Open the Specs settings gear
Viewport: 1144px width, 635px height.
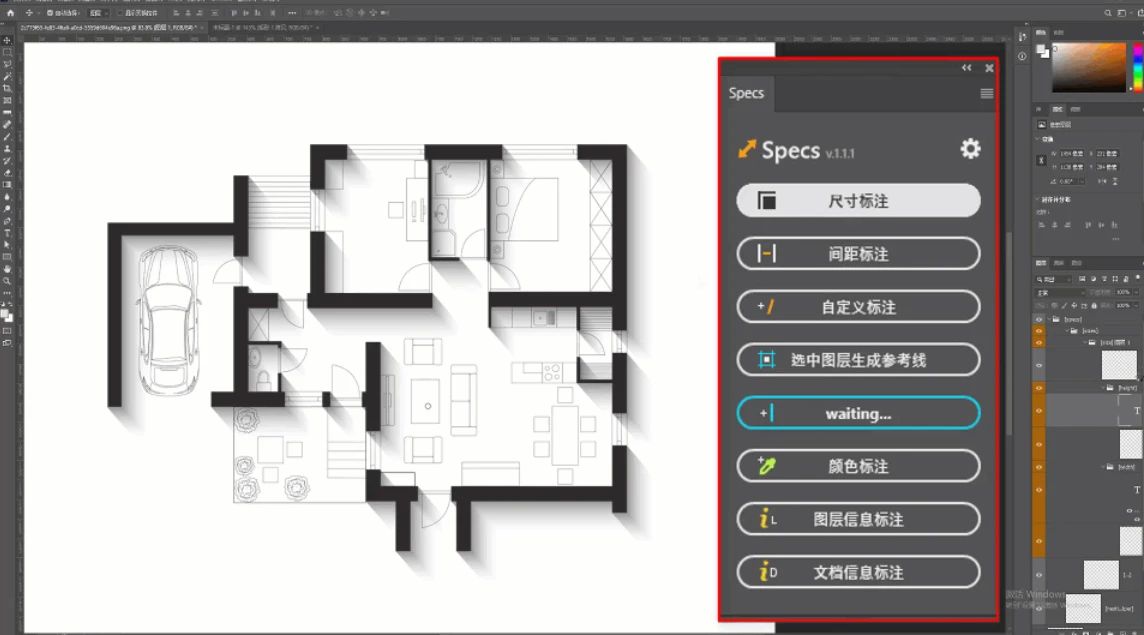tap(970, 149)
